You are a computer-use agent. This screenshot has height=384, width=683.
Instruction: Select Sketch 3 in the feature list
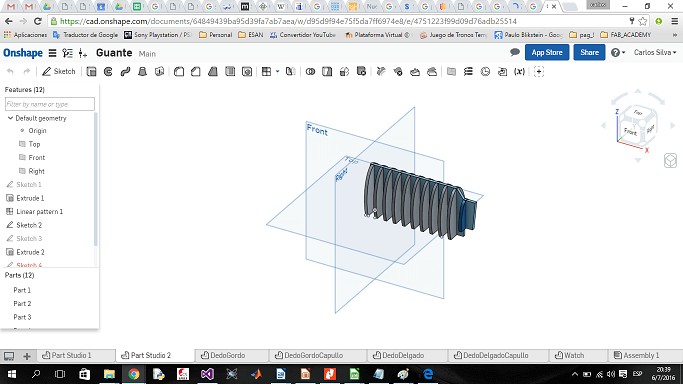click(29, 239)
